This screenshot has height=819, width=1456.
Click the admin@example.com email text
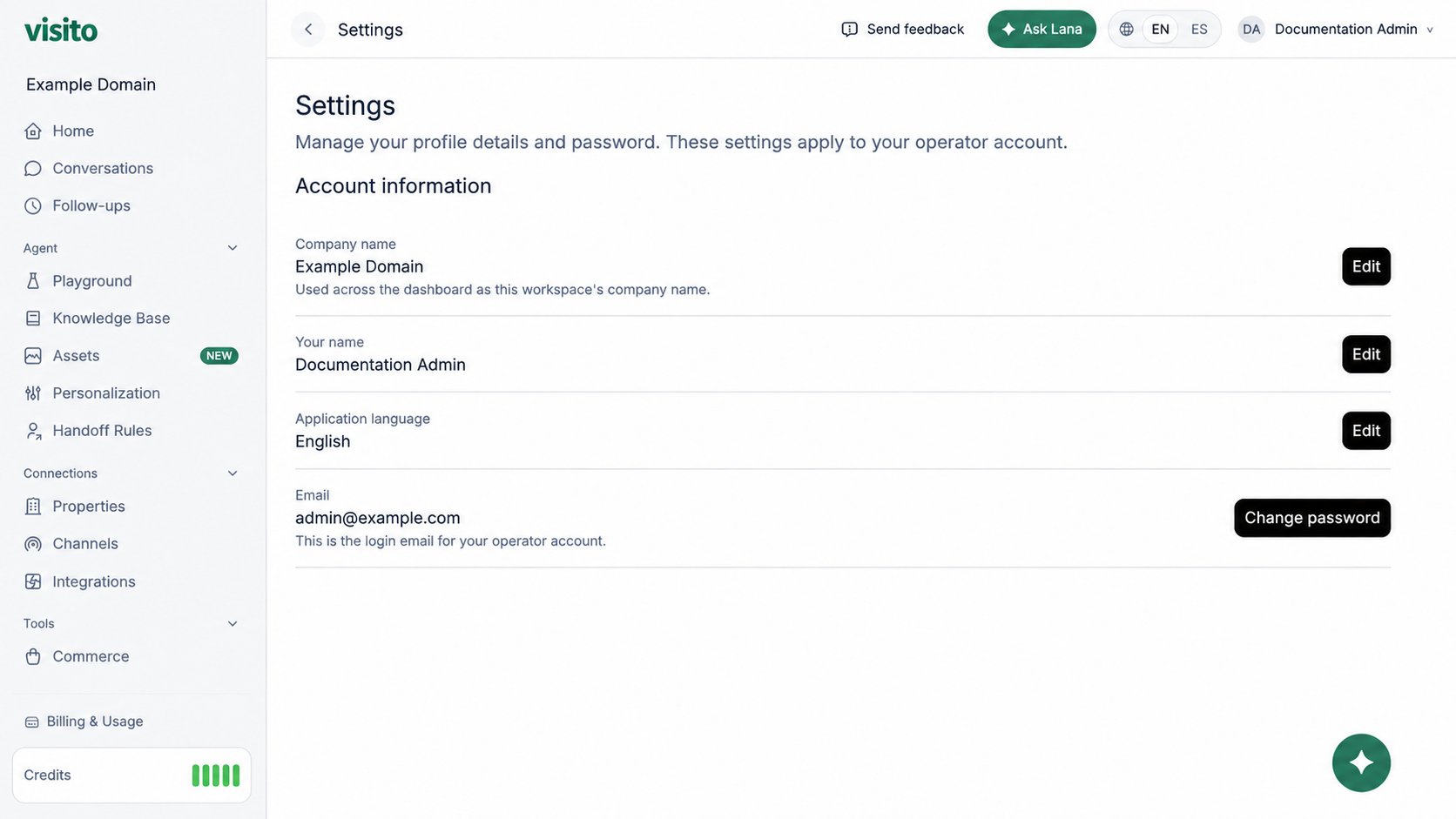(x=378, y=518)
